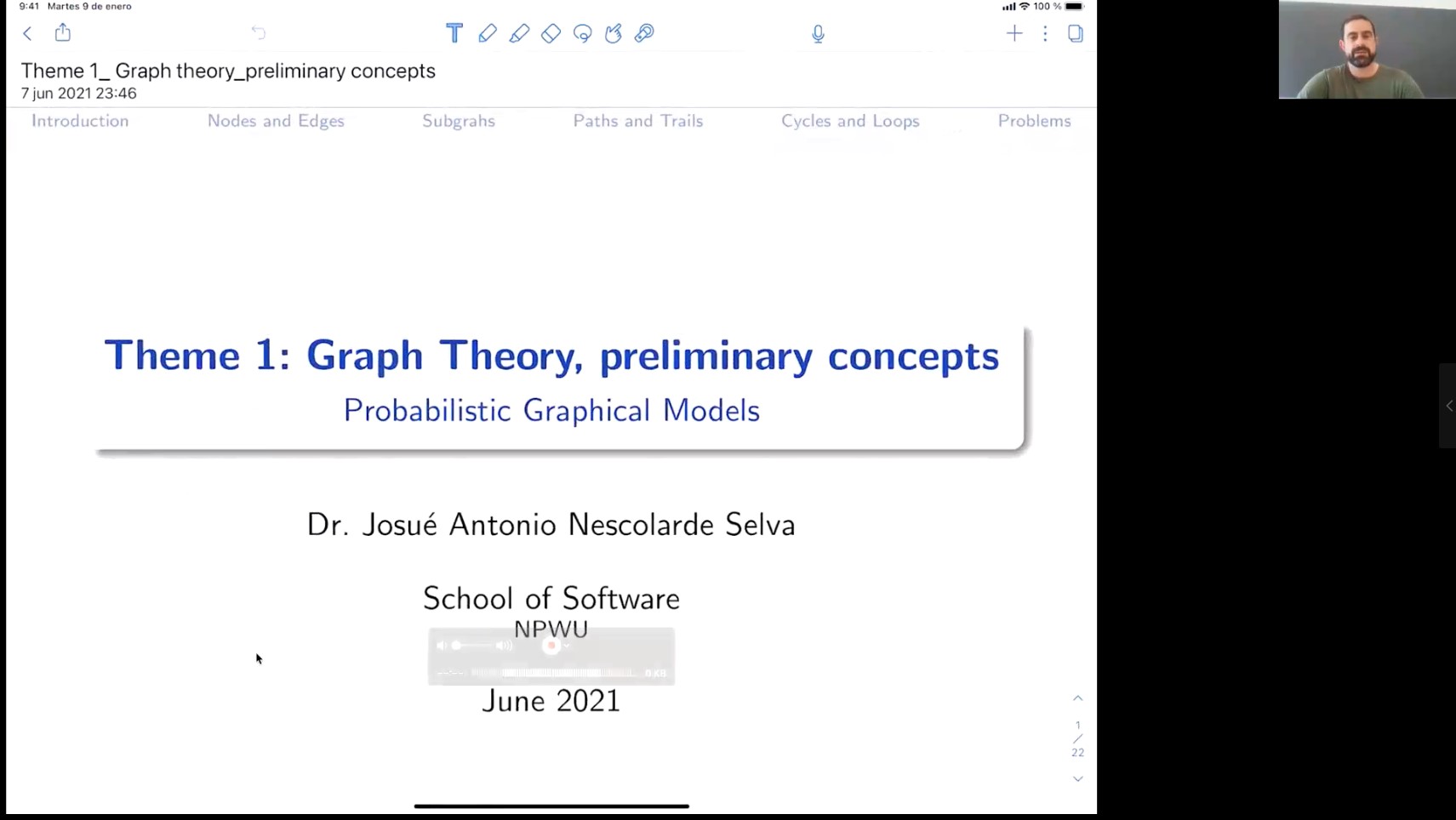Start audio recording with microphone icon
The height and width of the screenshot is (820, 1456).
click(x=818, y=33)
